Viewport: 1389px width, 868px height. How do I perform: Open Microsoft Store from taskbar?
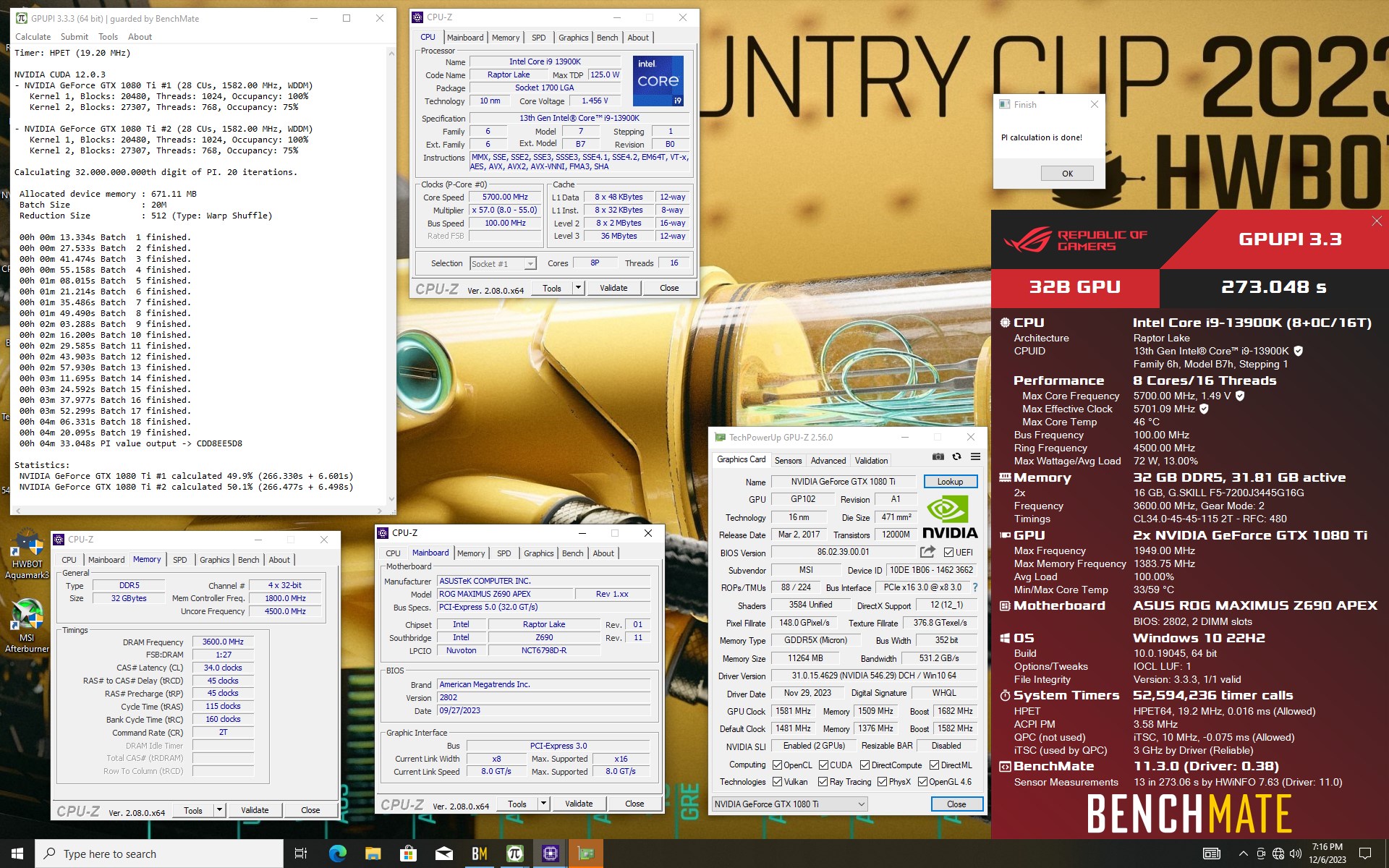point(408,854)
